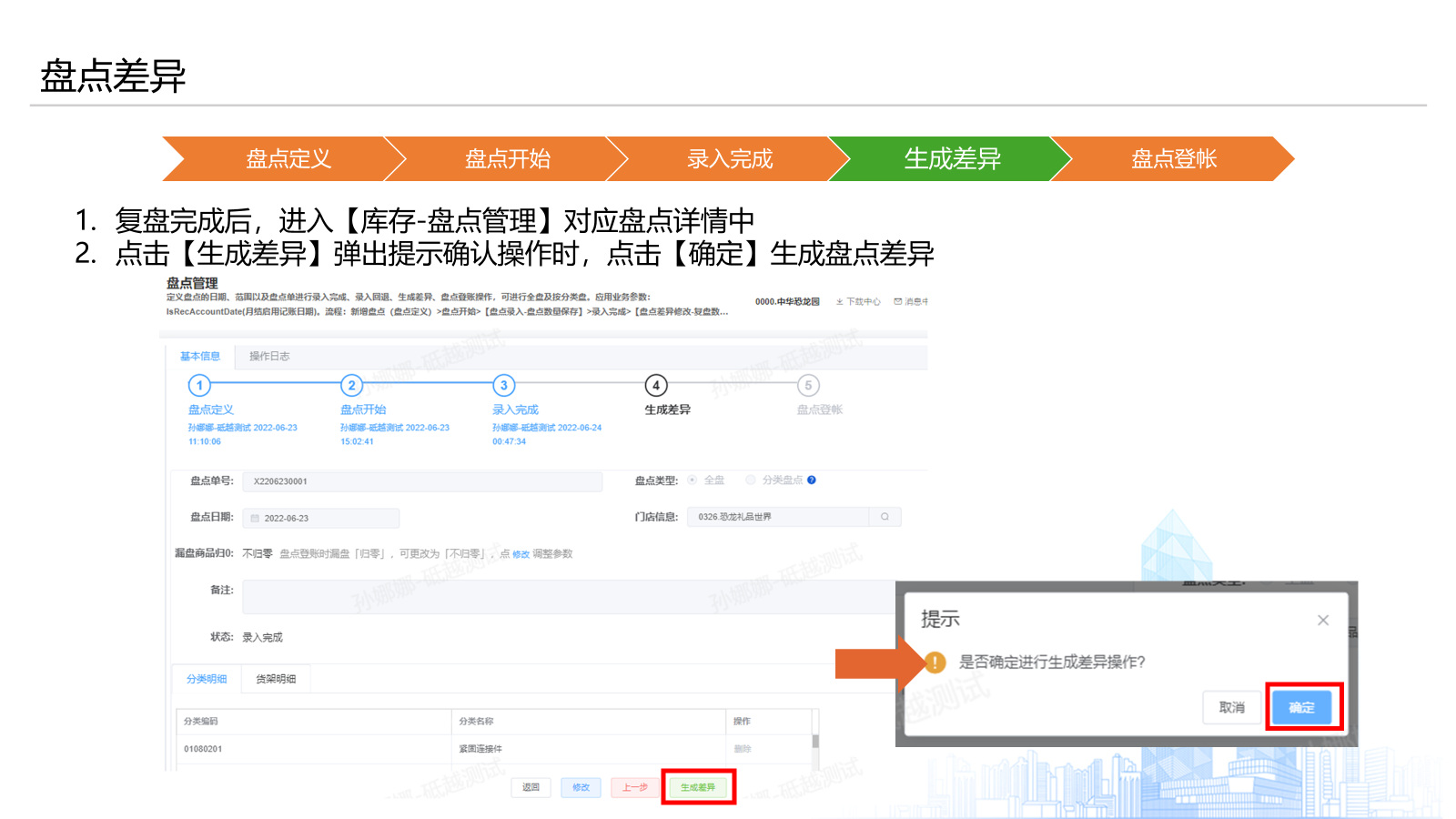Click the 盘点单号 input field
This screenshot has height=819, width=1456.
422,481
